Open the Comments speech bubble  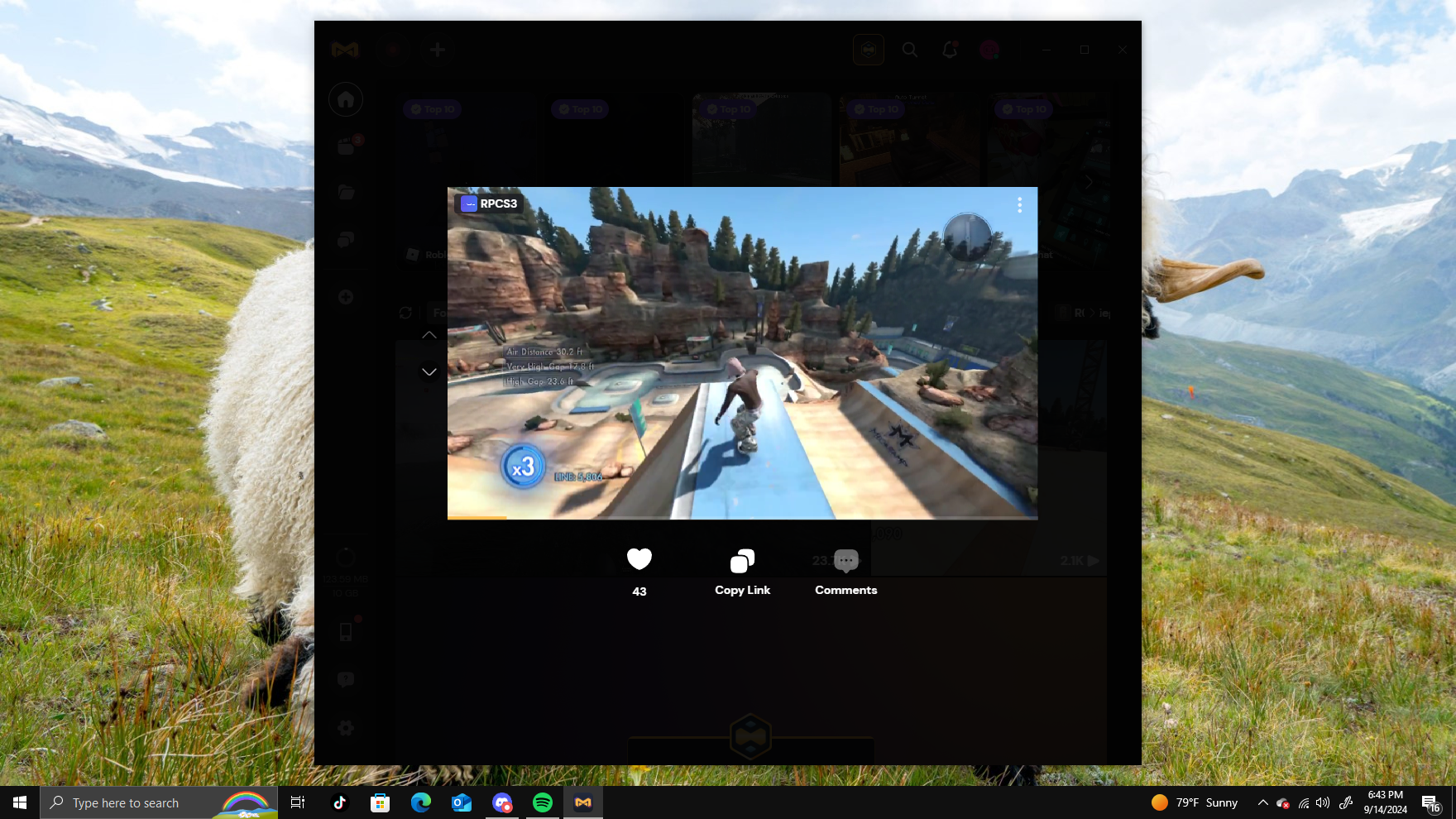[x=845, y=561]
